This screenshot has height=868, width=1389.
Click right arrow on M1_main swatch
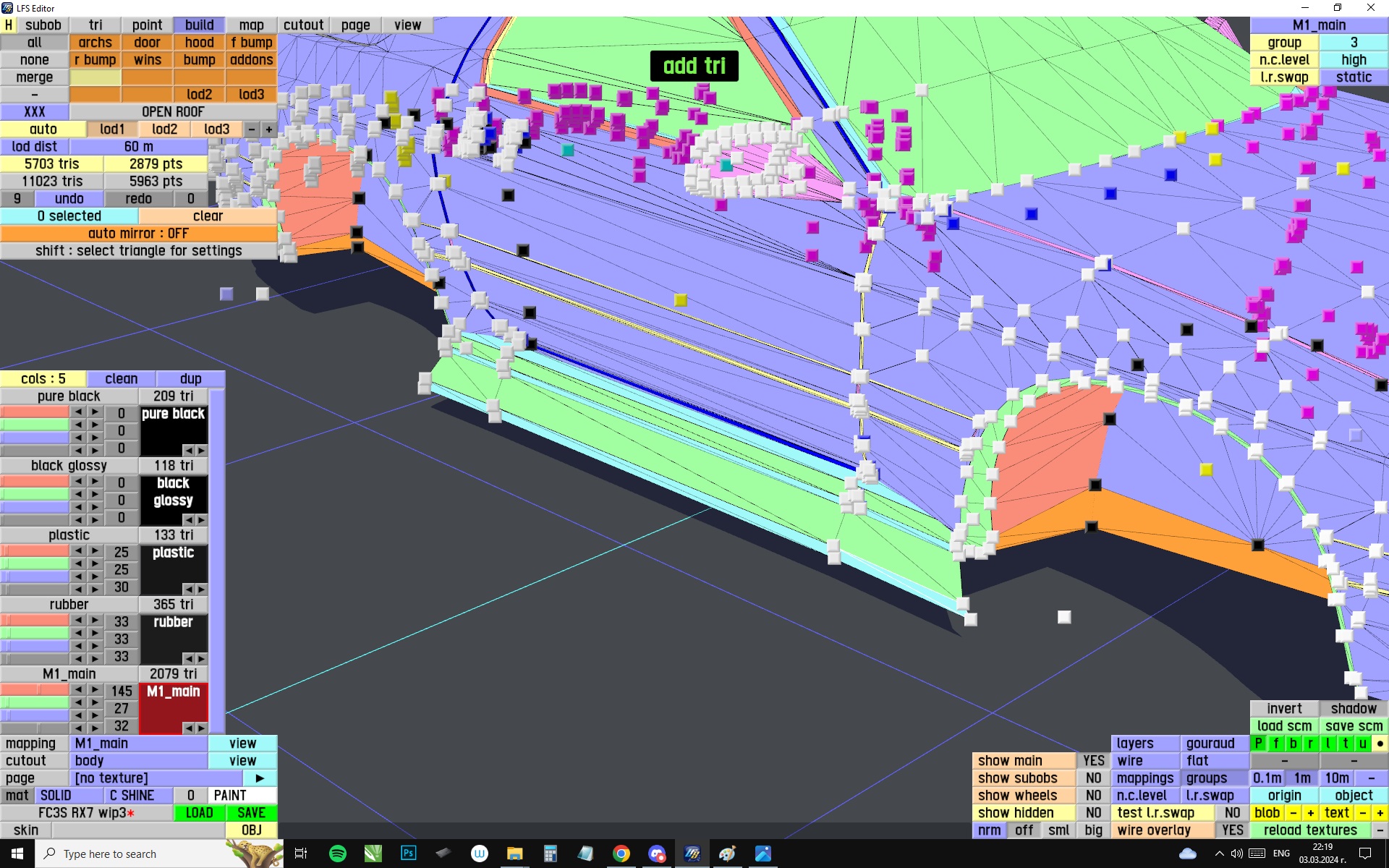coord(201,728)
